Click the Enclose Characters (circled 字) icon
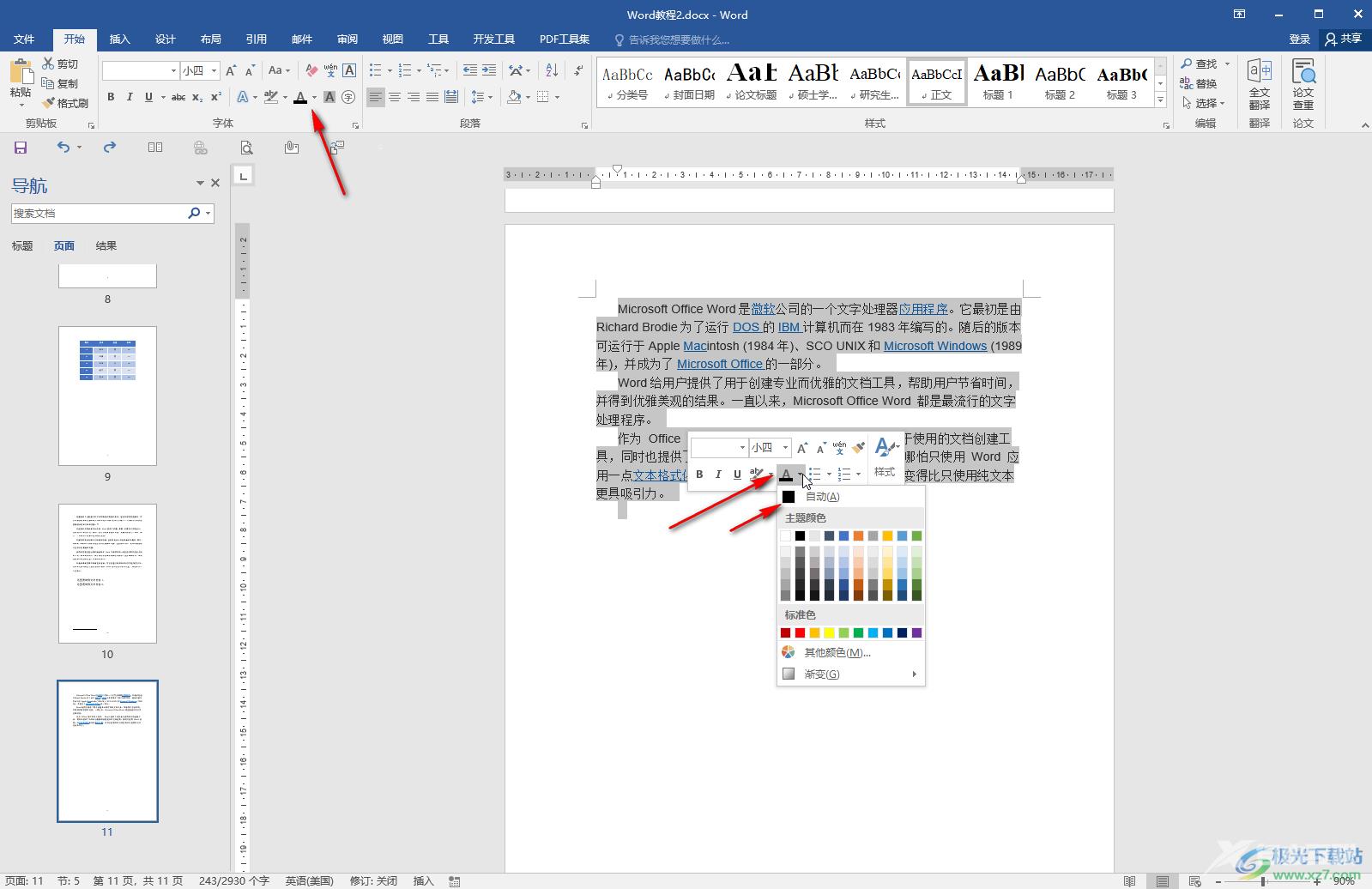Viewport: 1372px width, 889px height. (x=348, y=97)
